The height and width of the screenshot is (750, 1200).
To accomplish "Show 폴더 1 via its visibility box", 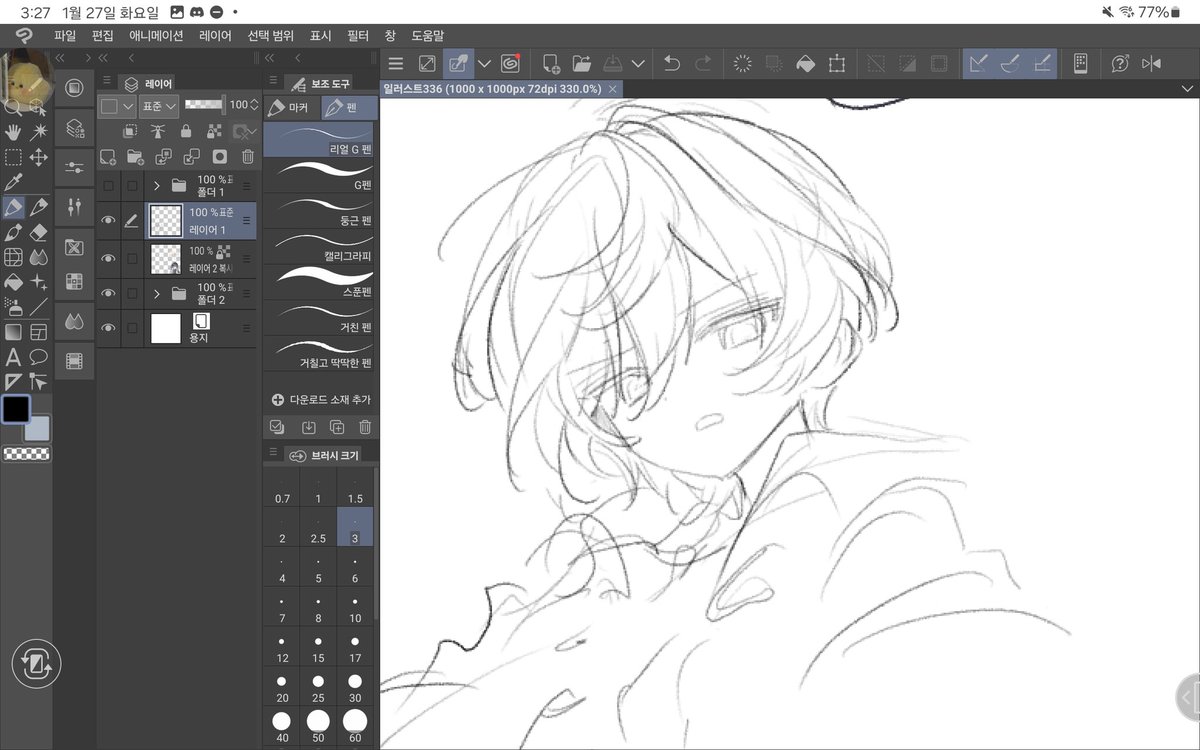I will [x=109, y=185].
